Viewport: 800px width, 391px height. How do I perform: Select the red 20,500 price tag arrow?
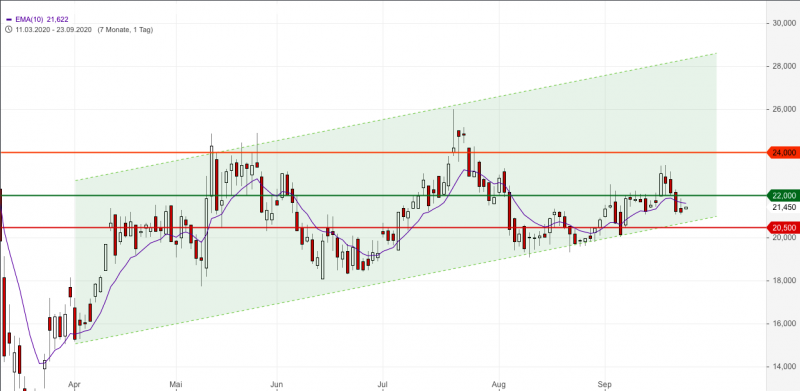point(782,228)
